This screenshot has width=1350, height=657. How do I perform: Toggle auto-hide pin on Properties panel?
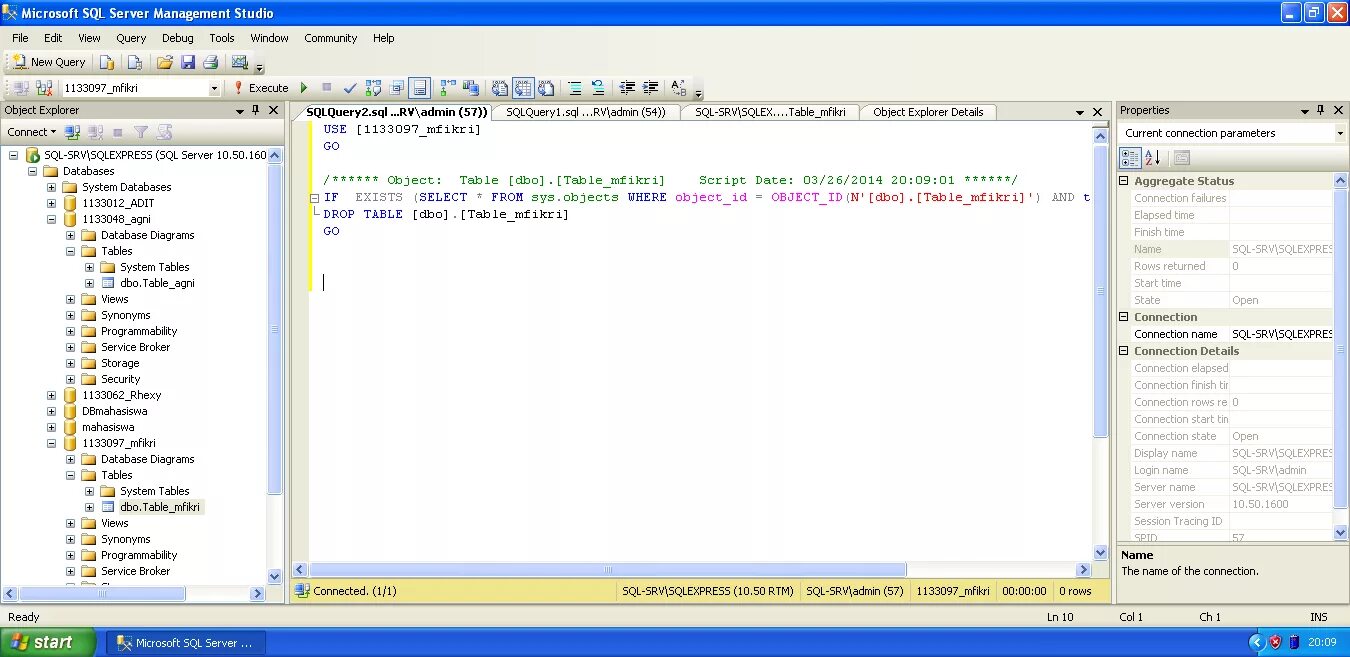1321,110
